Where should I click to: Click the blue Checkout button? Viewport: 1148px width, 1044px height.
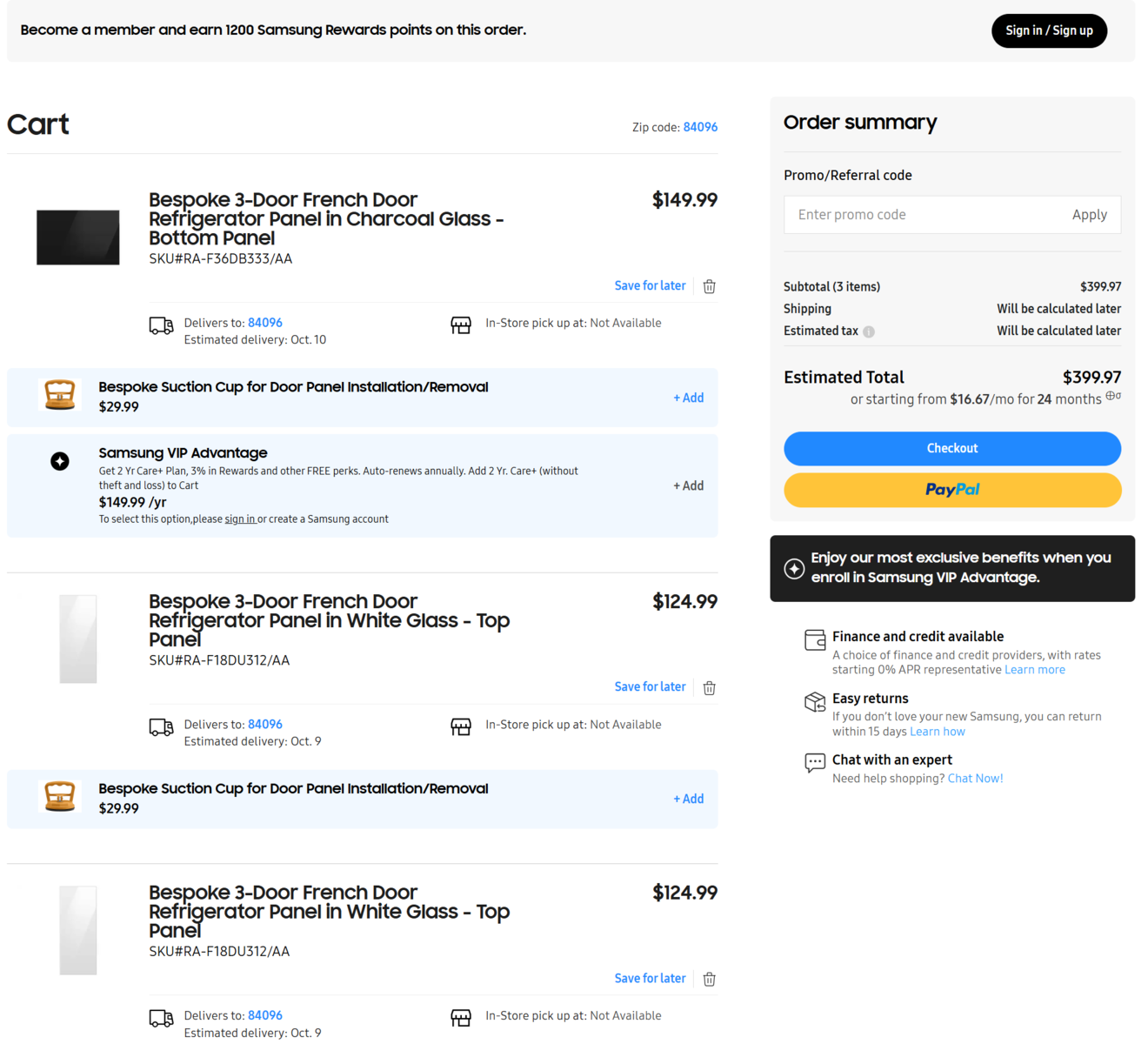pyautogui.click(x=952, y=448)
